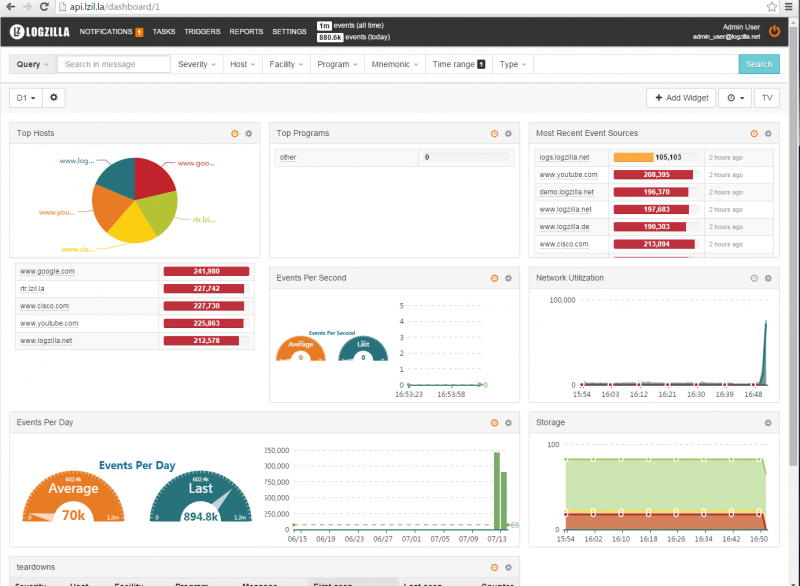Open Events Per Second widget settings gear
Viewport: 800px width, 586px height.
[508, 278]
